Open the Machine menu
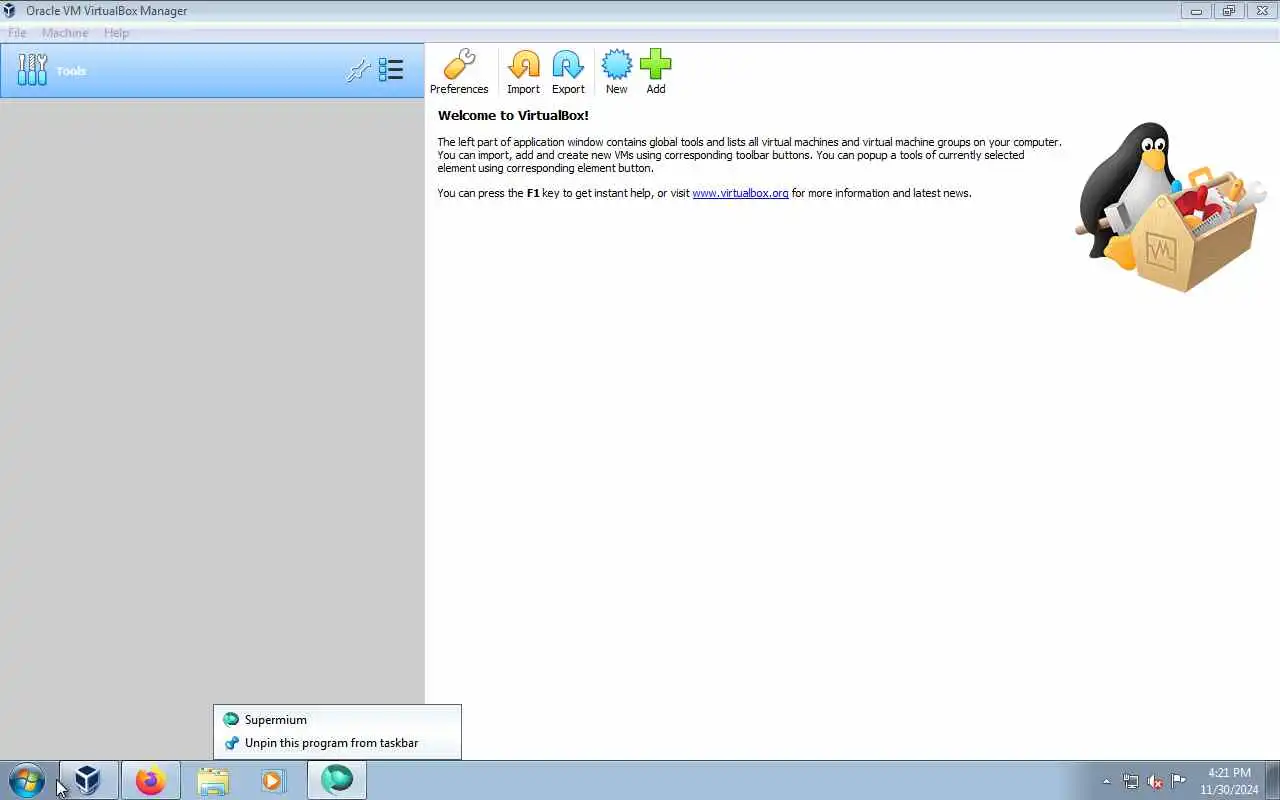The width and height of the screenshot is (1280, 800). (65, 33)
